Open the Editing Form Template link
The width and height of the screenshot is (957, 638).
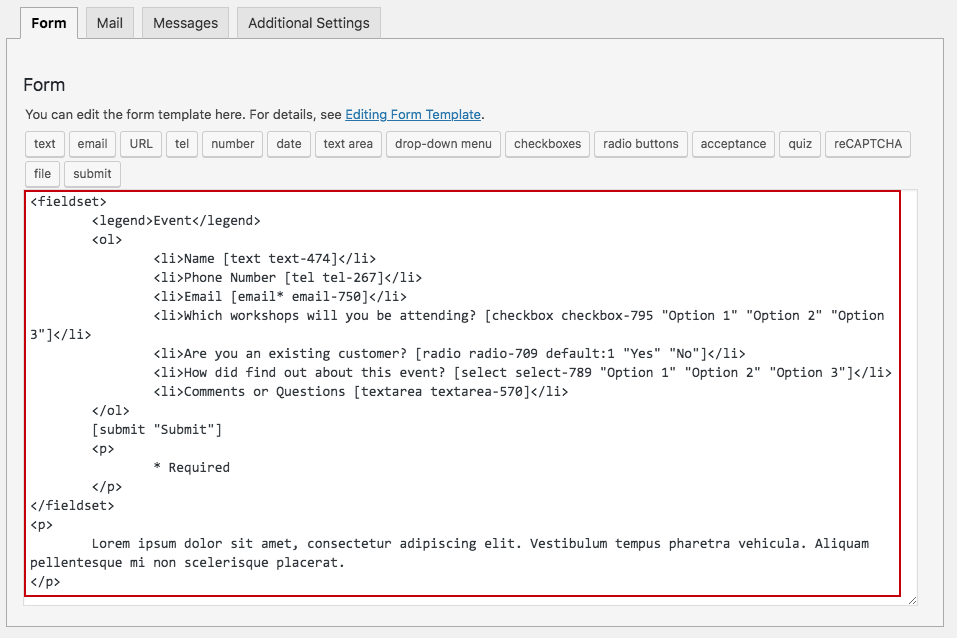(413, 114)
